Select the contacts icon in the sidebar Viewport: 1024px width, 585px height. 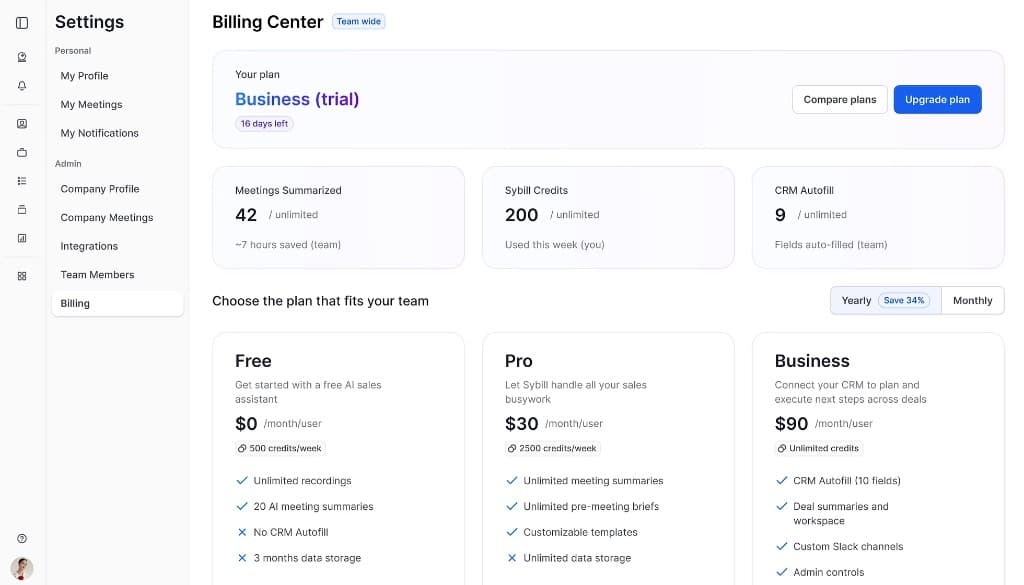pyautogui.click(x=22, y=123)
